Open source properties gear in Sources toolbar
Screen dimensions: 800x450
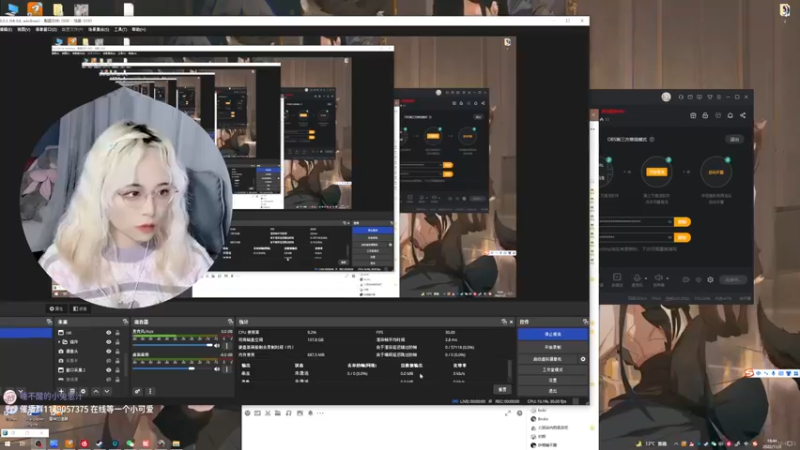[x=83, y=391]
